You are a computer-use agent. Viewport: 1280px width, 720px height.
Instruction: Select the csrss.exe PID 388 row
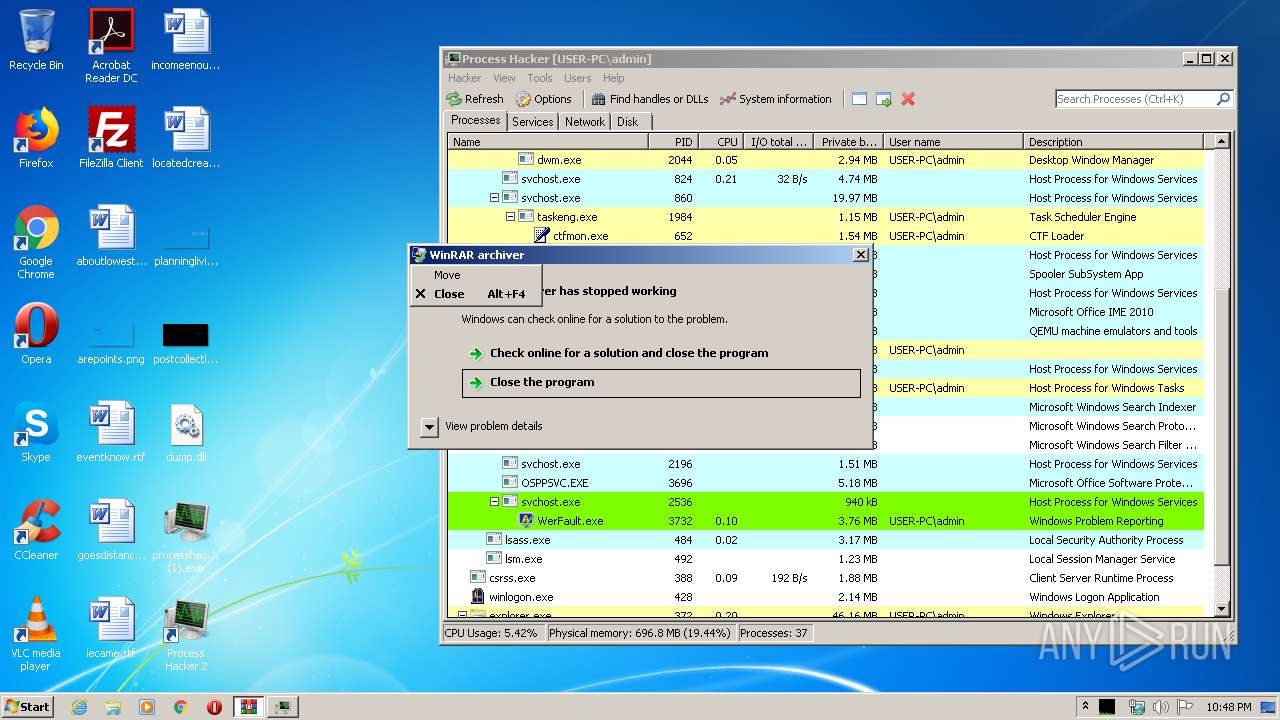pos(826,578)
